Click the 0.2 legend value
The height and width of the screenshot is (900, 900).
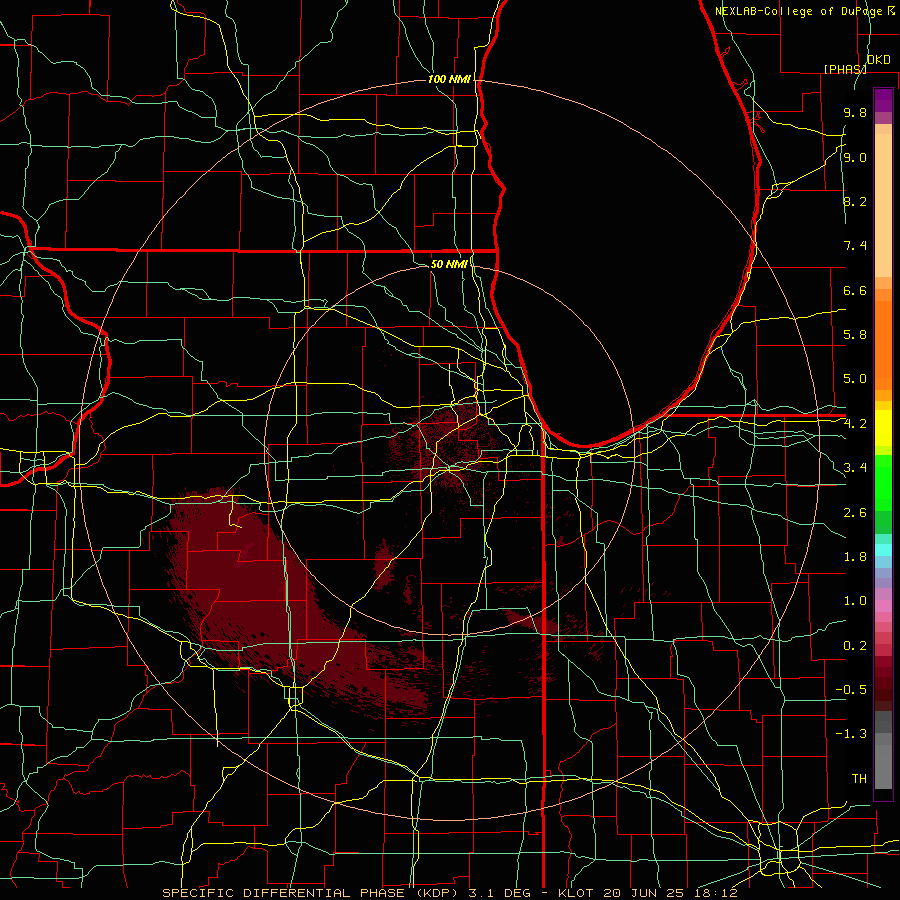click(x=855, y=646)
